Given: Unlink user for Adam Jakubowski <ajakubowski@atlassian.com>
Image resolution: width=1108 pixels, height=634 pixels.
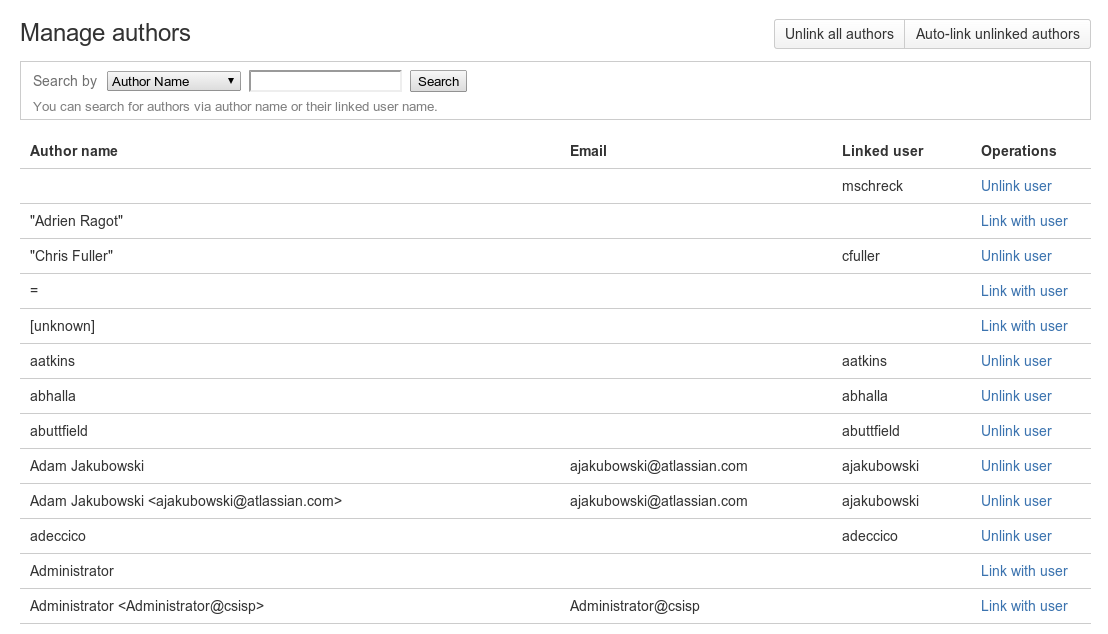Looking at the screenshot, I should pyautogui.click(x=1016, y=501).
